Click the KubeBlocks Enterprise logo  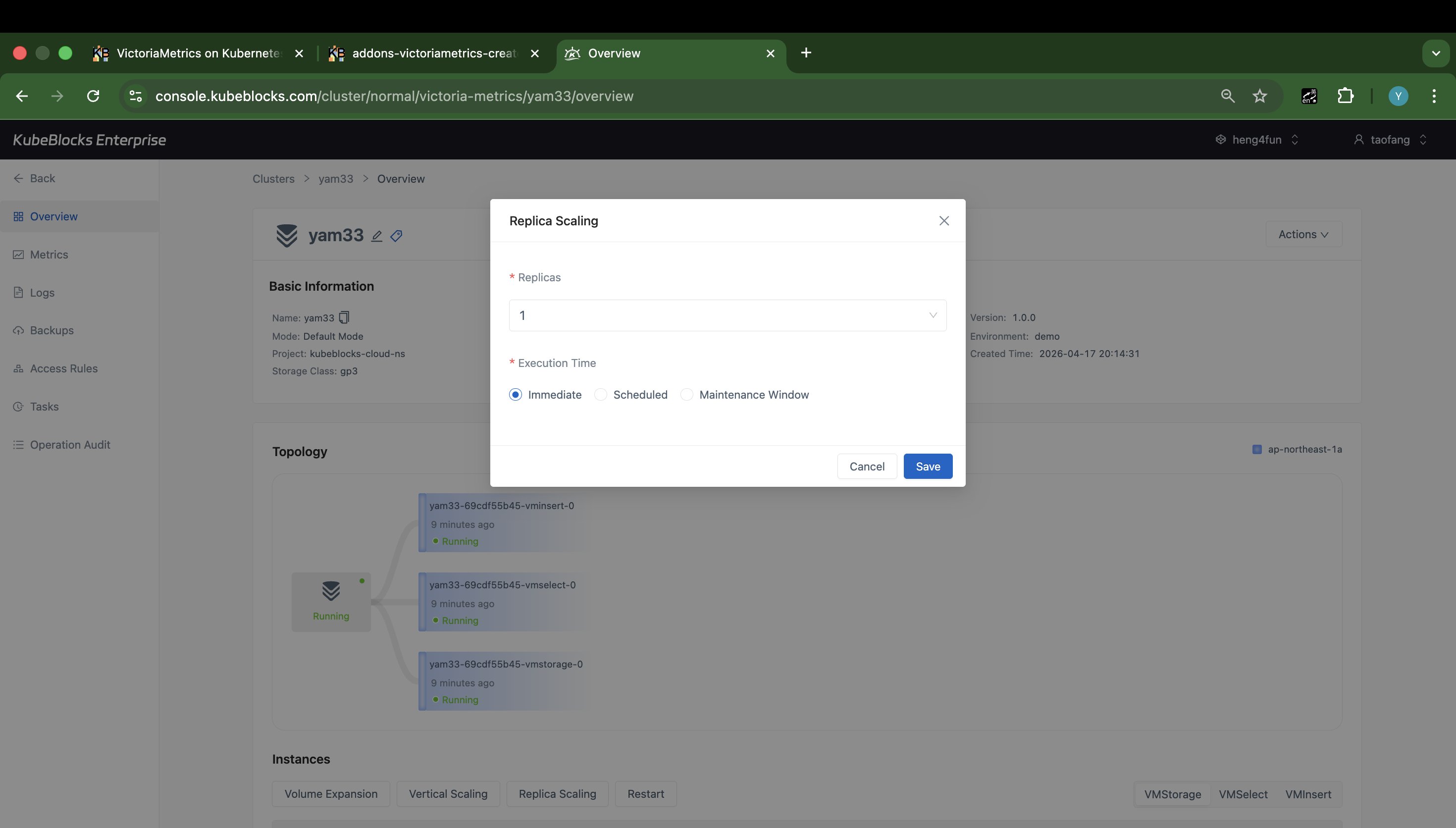(x=89, y=140)
